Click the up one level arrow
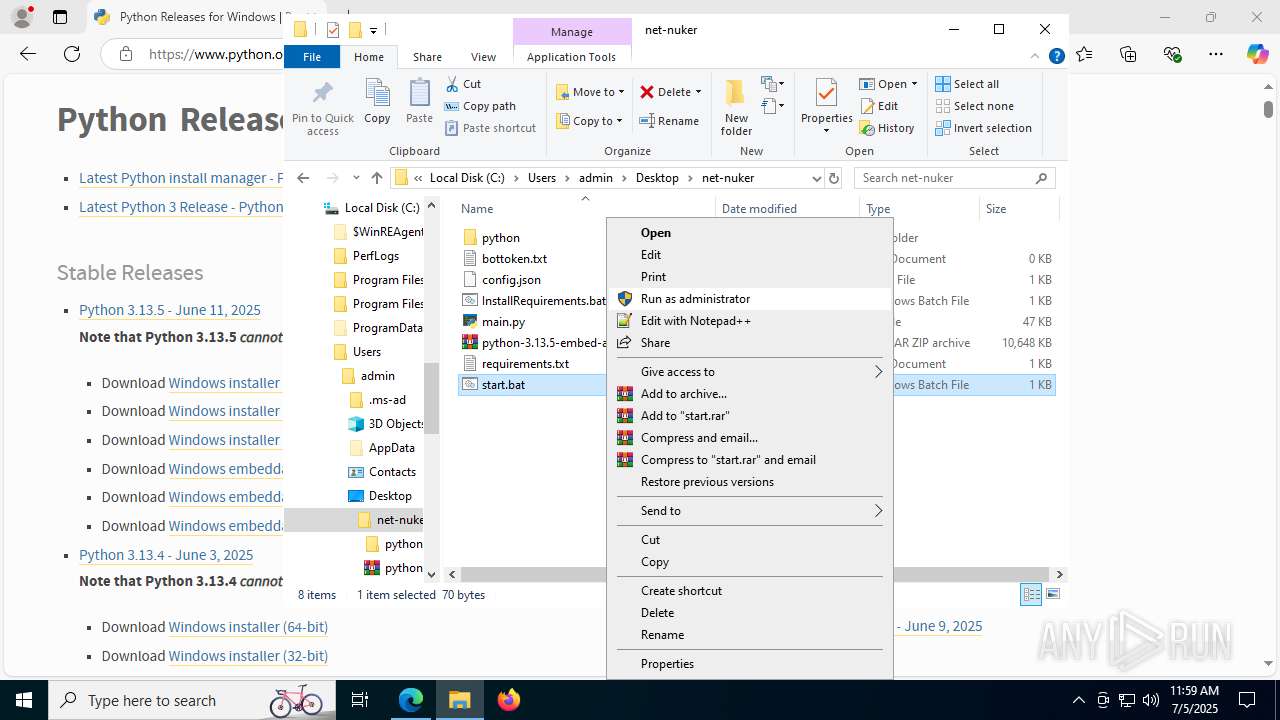1280x720 pixels. (376, 178)
